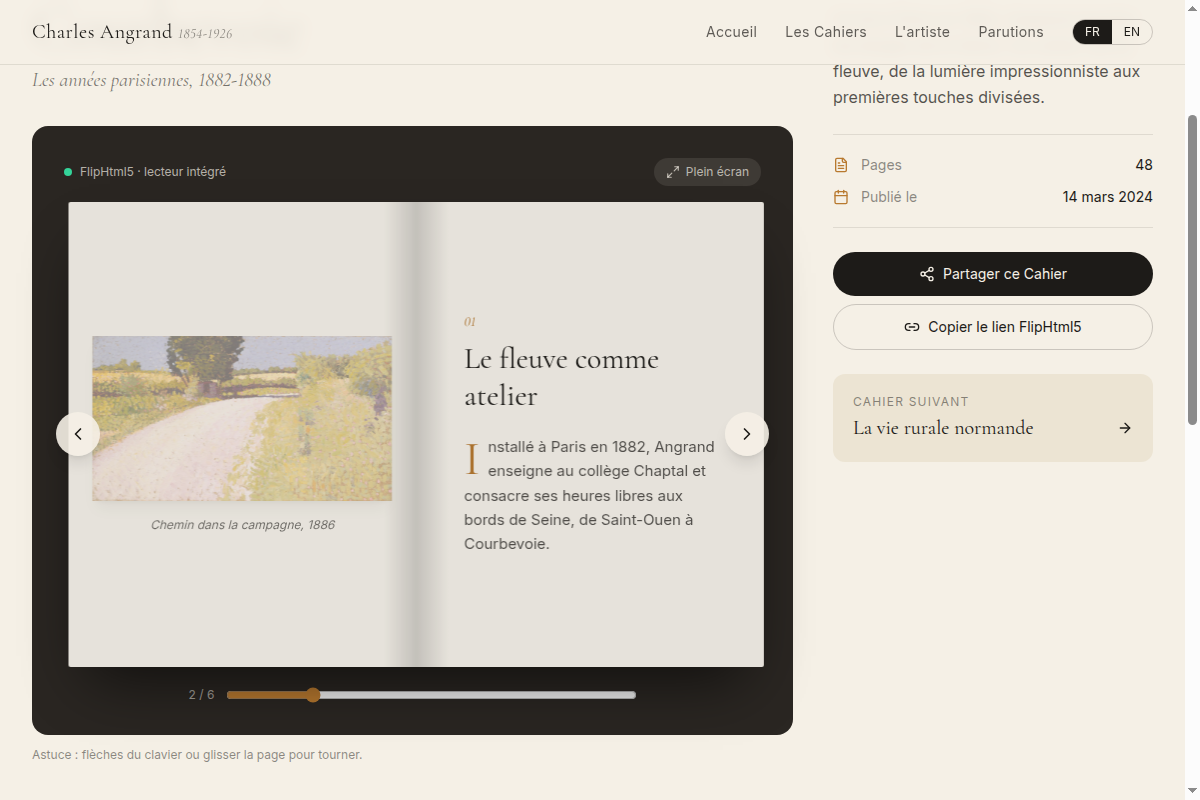Click the right page text of the flipbook
Screen dimensions: 1200x800
590,495
